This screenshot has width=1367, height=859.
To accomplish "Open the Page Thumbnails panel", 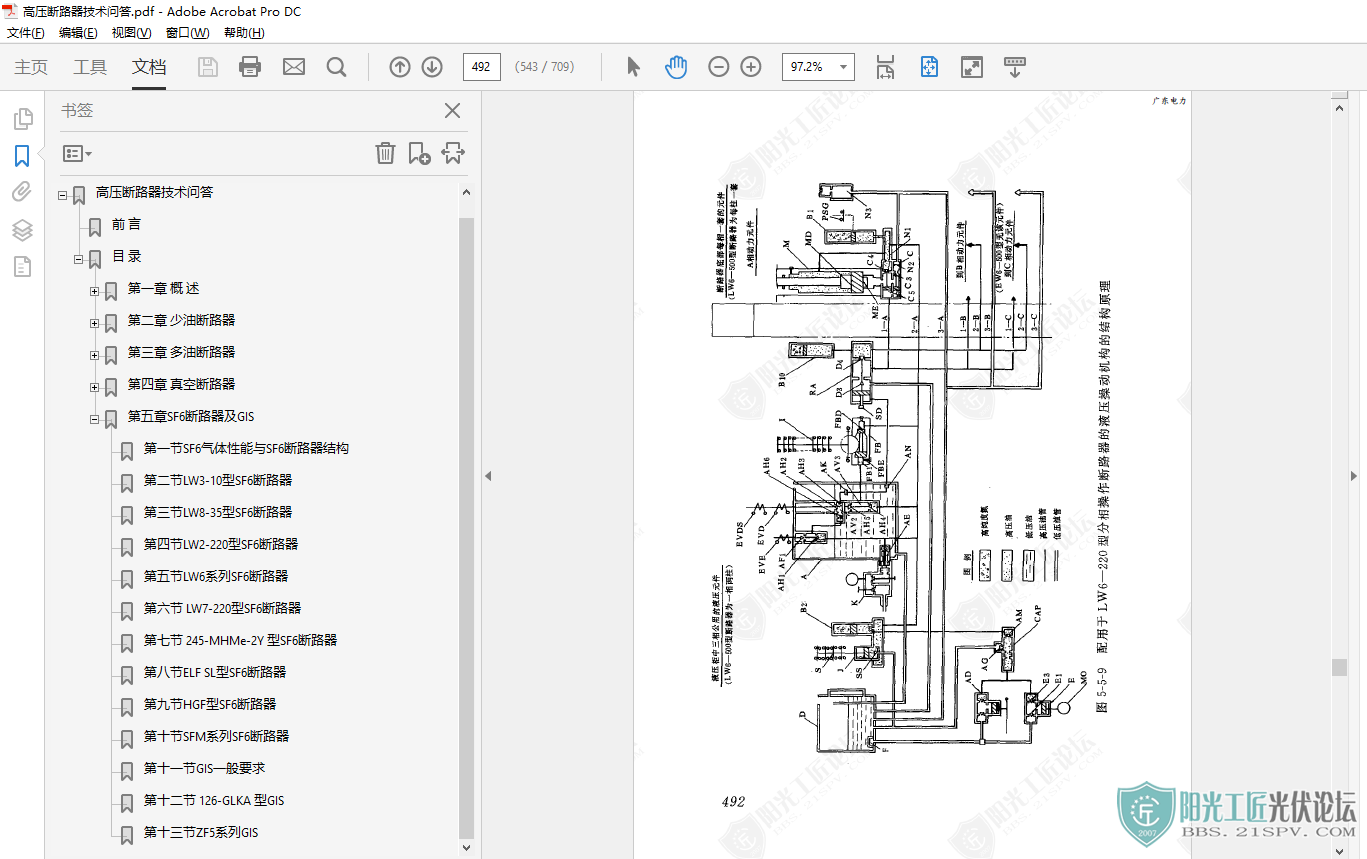I will tap(22, 120).
